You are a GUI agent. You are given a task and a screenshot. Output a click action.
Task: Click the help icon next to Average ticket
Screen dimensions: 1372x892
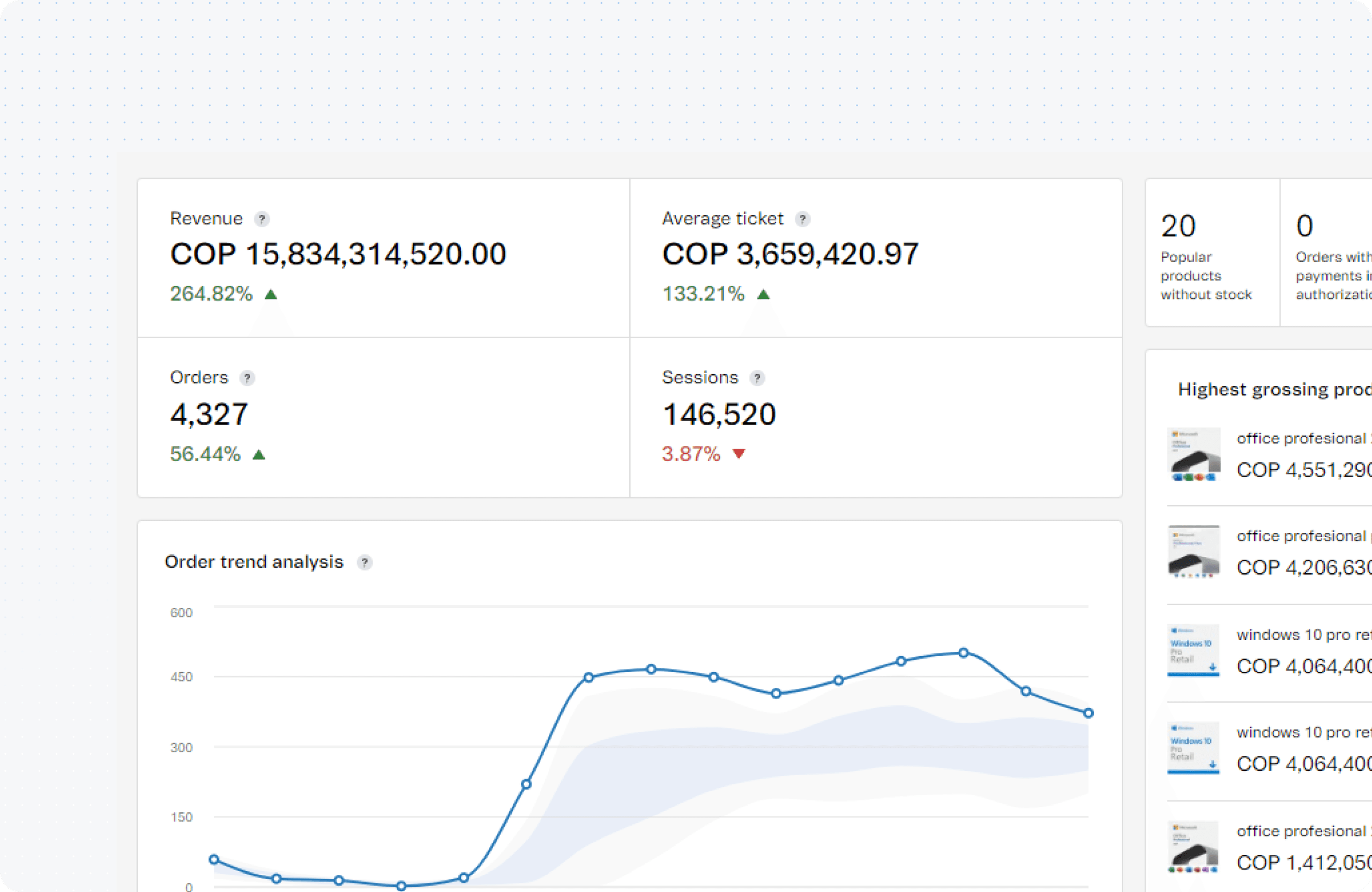point(802,219)
